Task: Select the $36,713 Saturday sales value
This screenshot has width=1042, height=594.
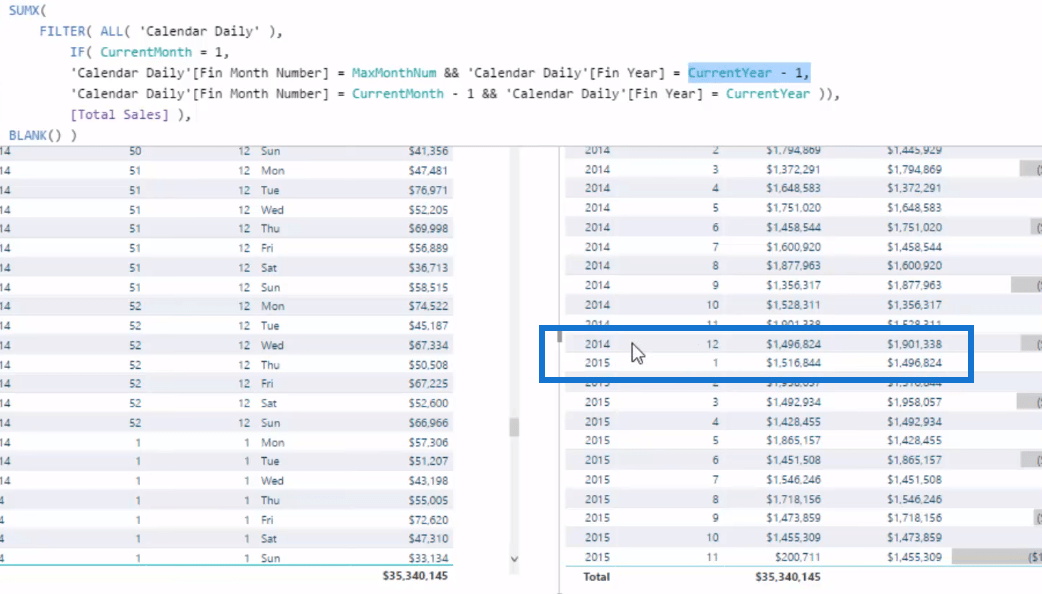Action: tap(428, 268)
